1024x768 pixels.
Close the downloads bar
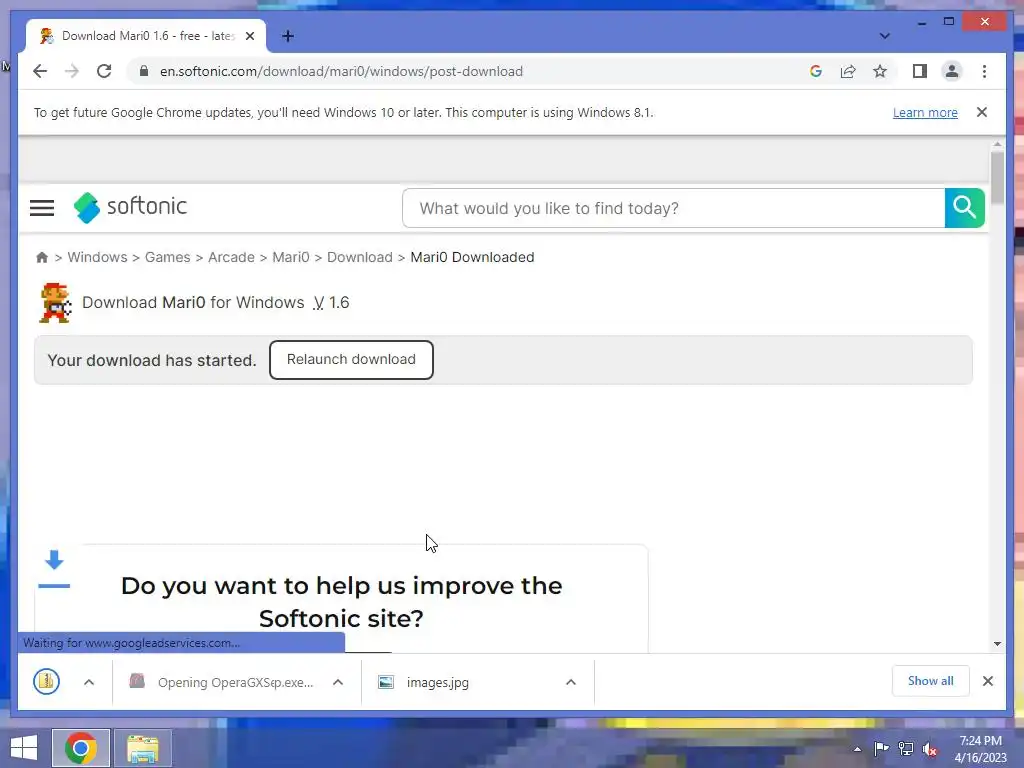coord(987,681)
